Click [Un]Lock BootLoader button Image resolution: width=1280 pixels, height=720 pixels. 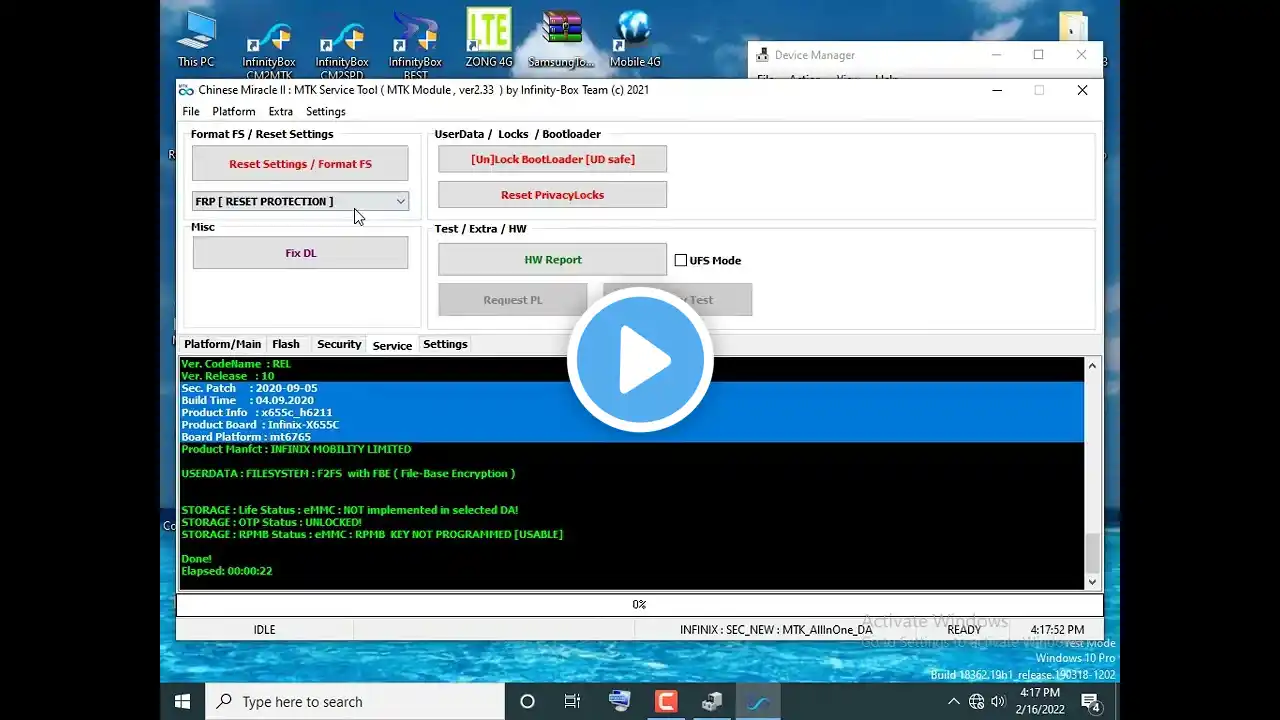[552, 159]
